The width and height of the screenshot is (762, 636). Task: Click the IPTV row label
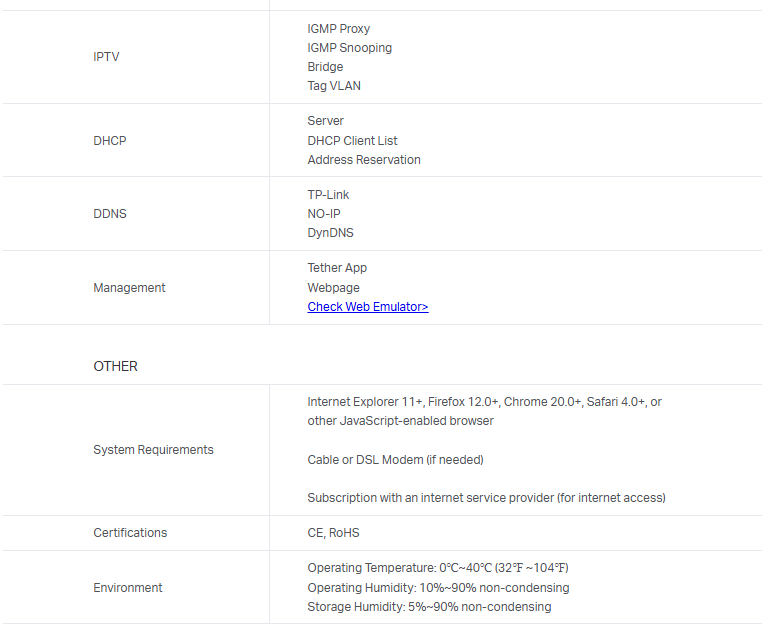pos(106,57)
